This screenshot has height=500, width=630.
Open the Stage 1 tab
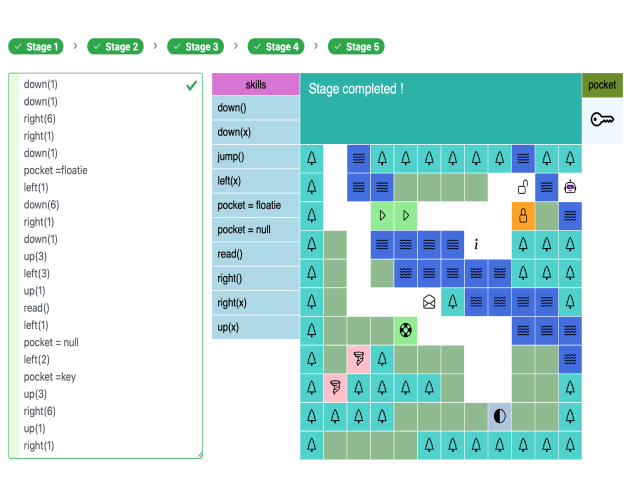click(x=36, y=46)
